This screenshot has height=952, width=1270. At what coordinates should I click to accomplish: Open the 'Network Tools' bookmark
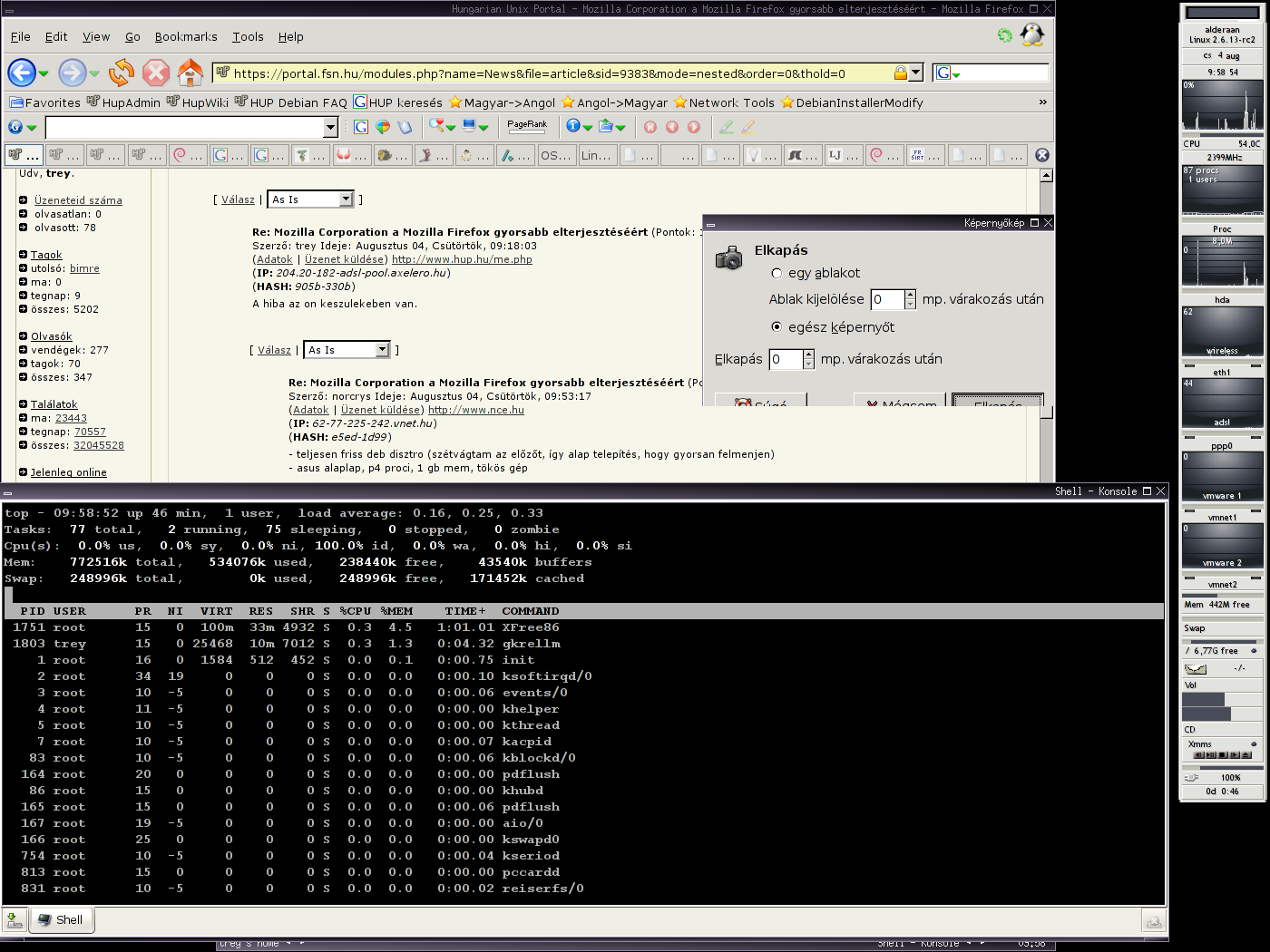[x=725, y=102]
